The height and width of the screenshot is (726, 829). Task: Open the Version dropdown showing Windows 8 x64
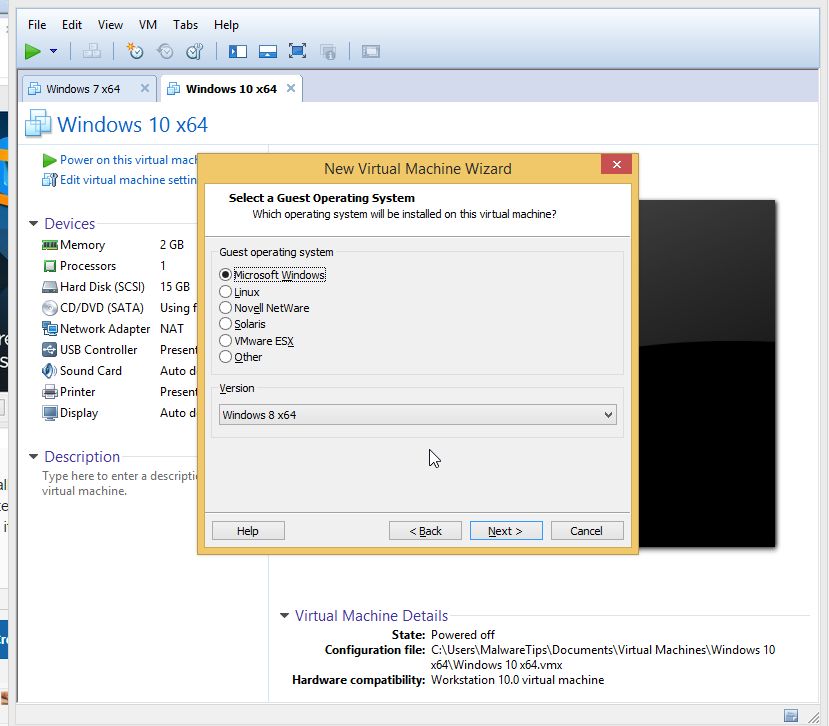click(418, 415)
